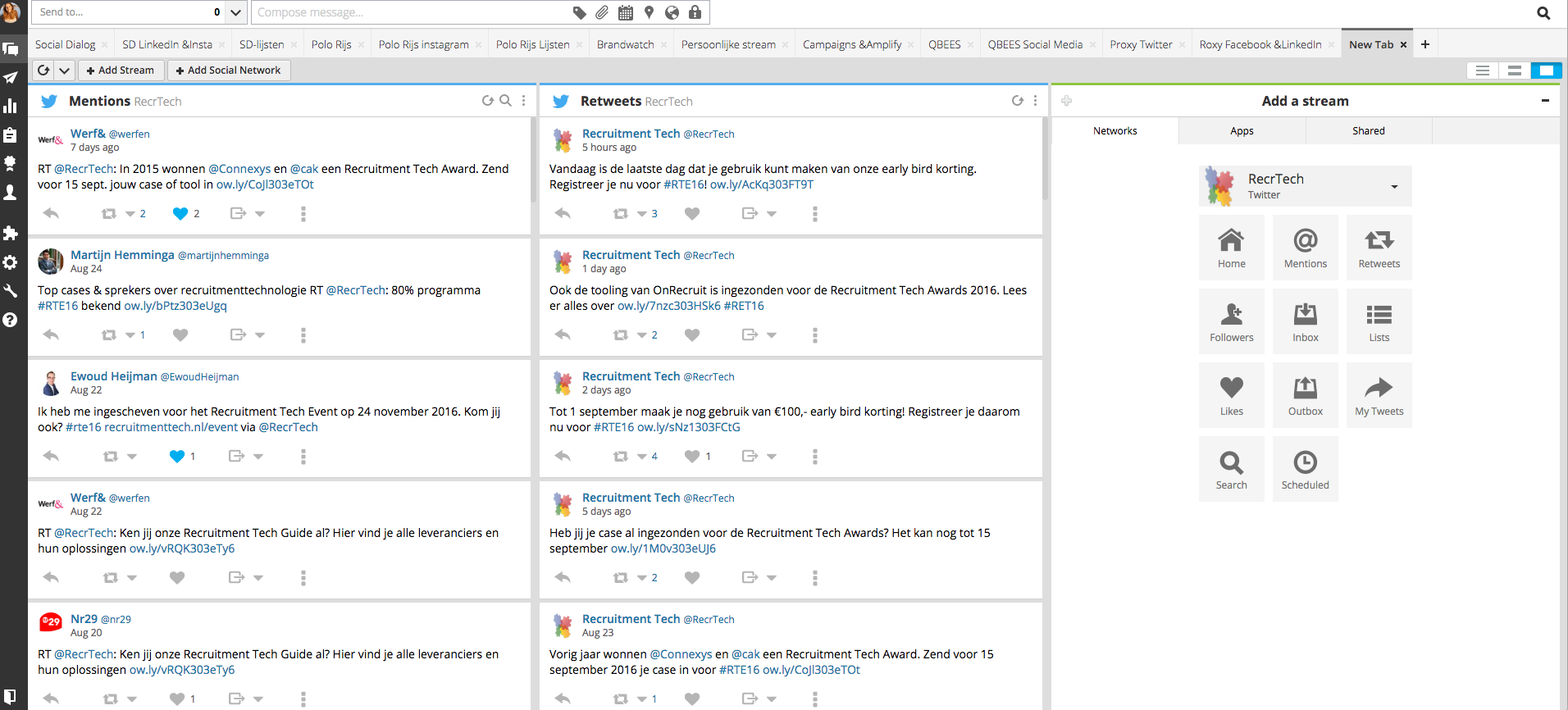Open the Apps tab in Add a stream
The height and width of the screenshot is (710, 1568).
(1242, 131)
